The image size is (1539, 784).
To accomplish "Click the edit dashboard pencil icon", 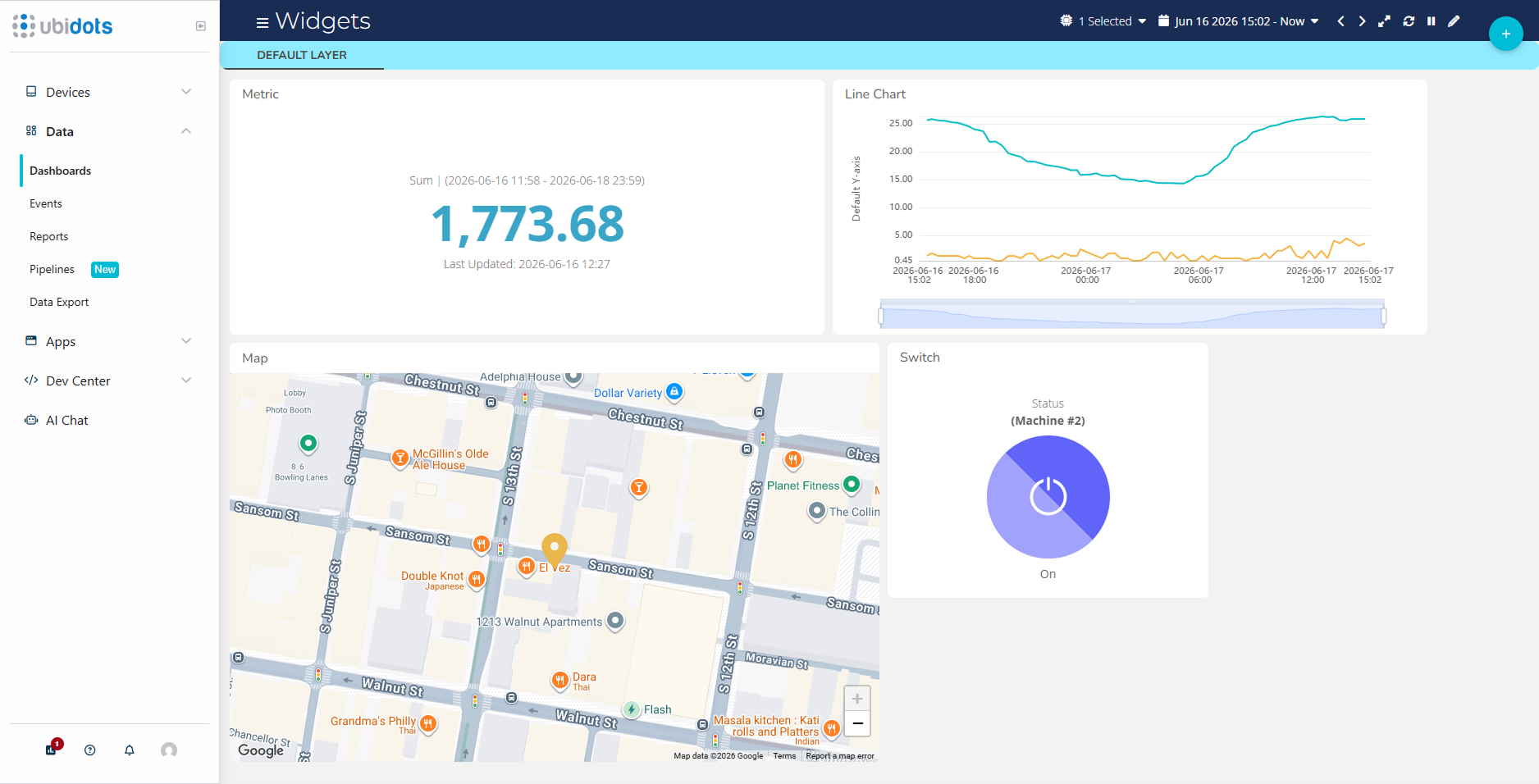I will pos(1454,21).
